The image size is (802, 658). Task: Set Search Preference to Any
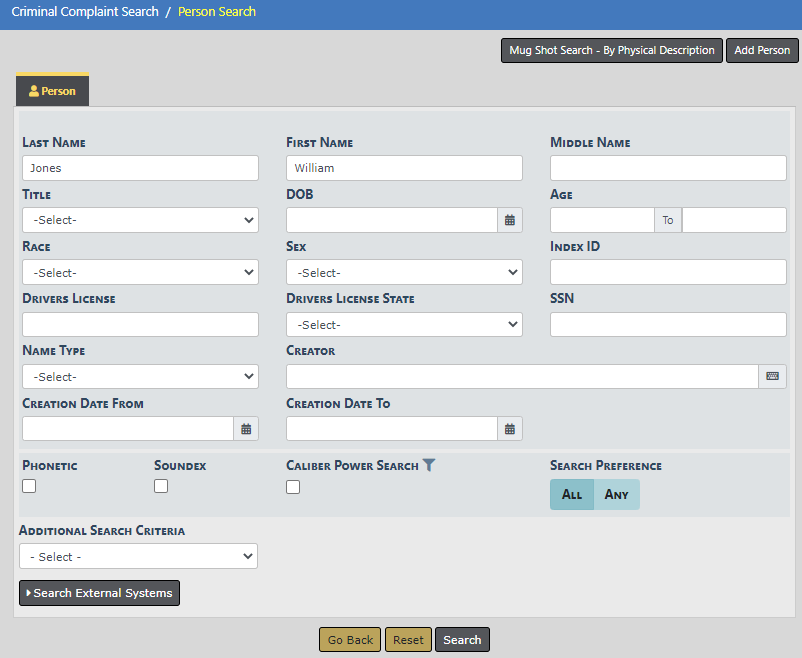[616, 495]
